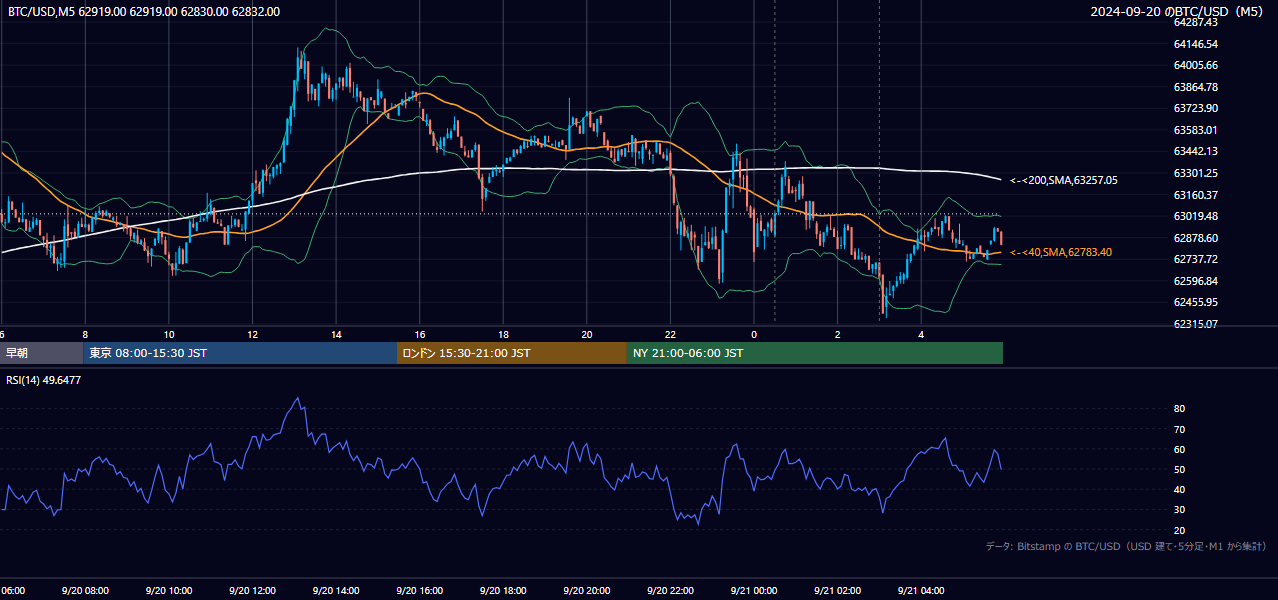The height and width of the screenshot is (600, 1278).
Task: Click the 63723.90 price axis value
Action: point(1195,108)
